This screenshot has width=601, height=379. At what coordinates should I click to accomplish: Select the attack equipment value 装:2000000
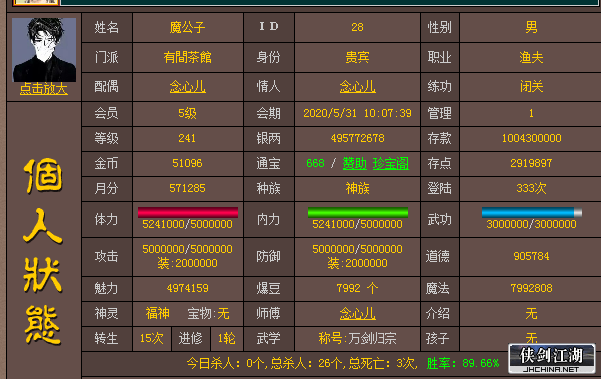187,263
